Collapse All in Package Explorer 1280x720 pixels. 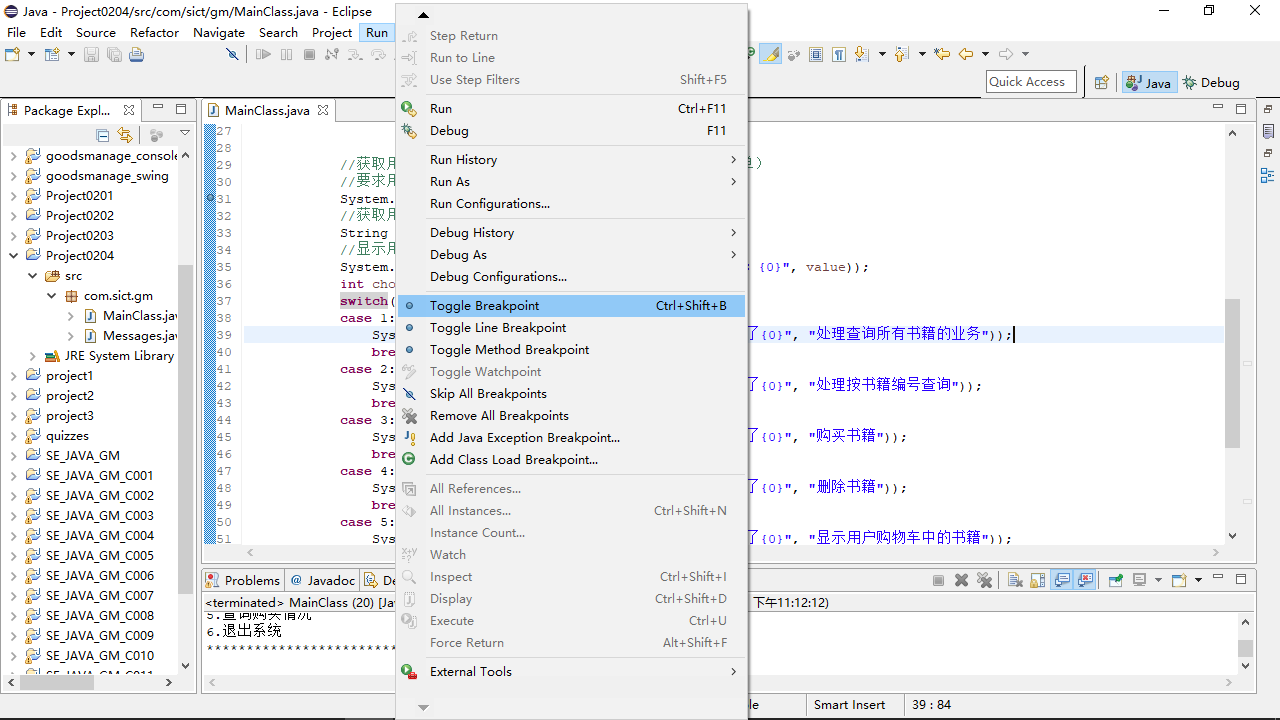pos(103,135)
